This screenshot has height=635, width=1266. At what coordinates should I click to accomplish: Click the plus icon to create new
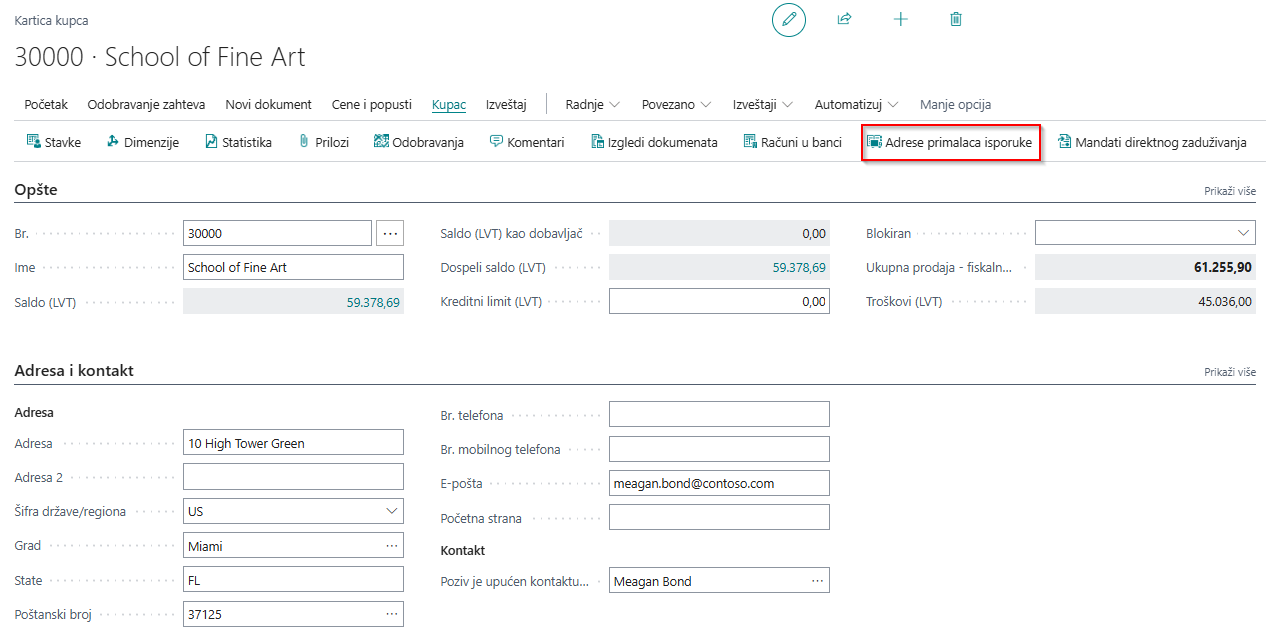(900, 19)
